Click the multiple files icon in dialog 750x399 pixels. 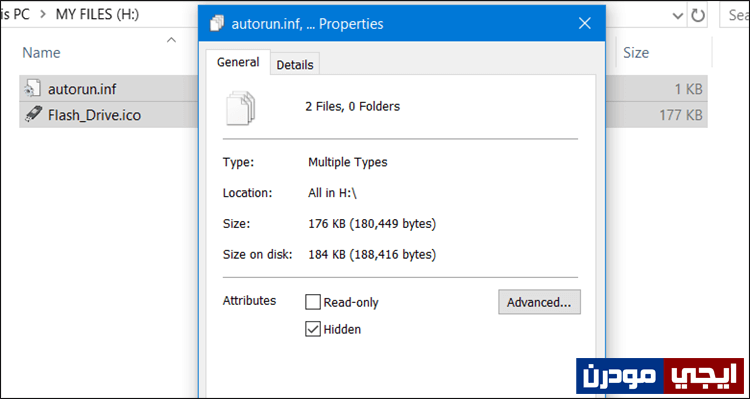(x=240, y=109)
